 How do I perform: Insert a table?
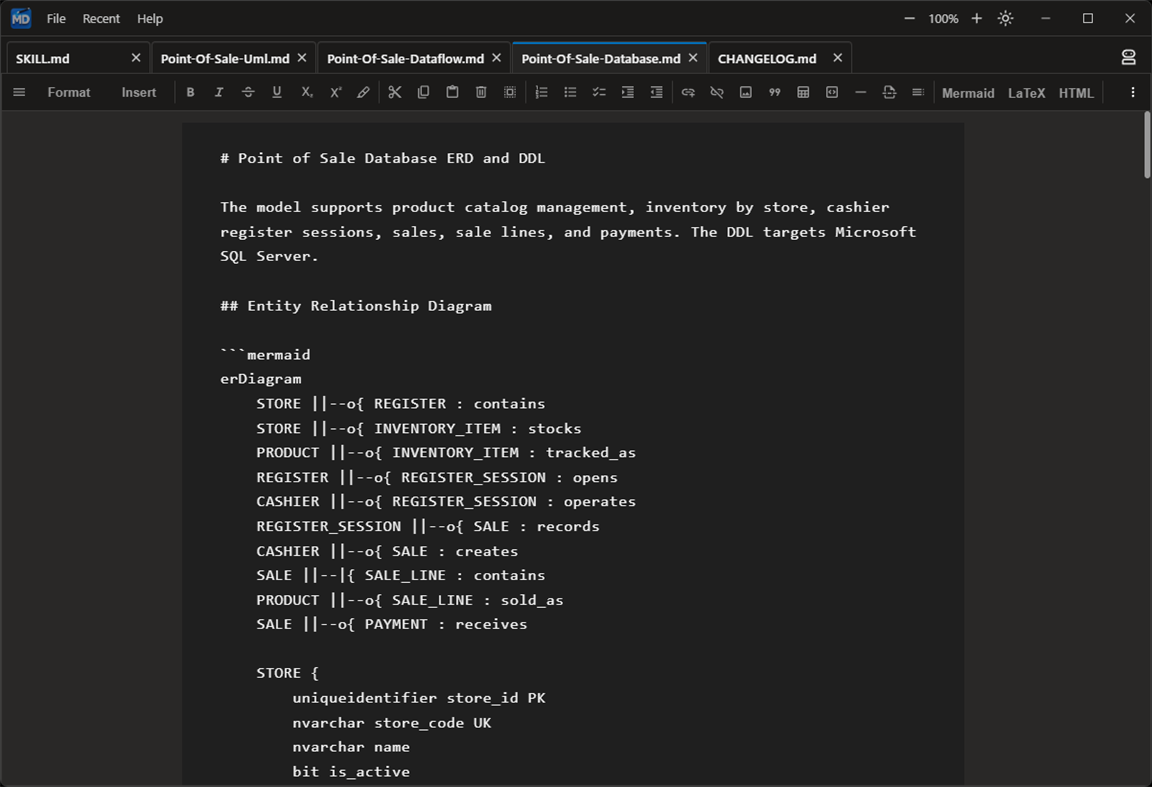pos(803,93)
